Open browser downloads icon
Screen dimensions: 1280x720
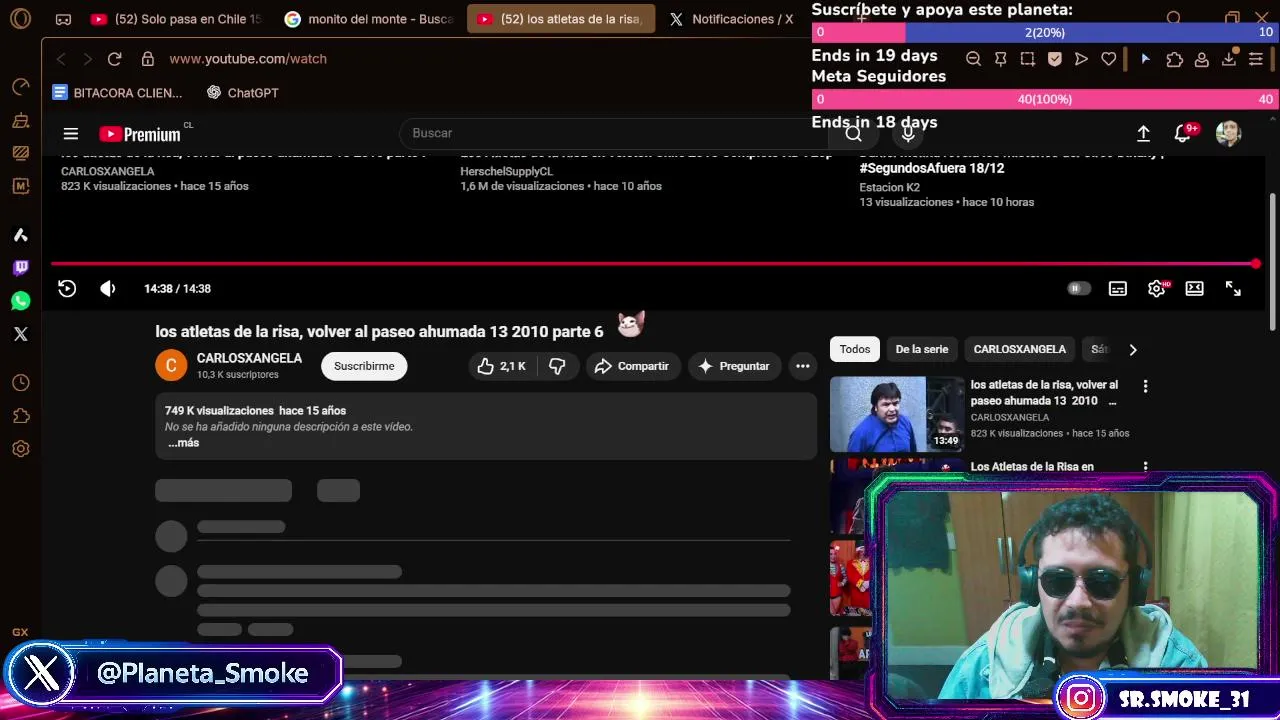(1229, 59)
